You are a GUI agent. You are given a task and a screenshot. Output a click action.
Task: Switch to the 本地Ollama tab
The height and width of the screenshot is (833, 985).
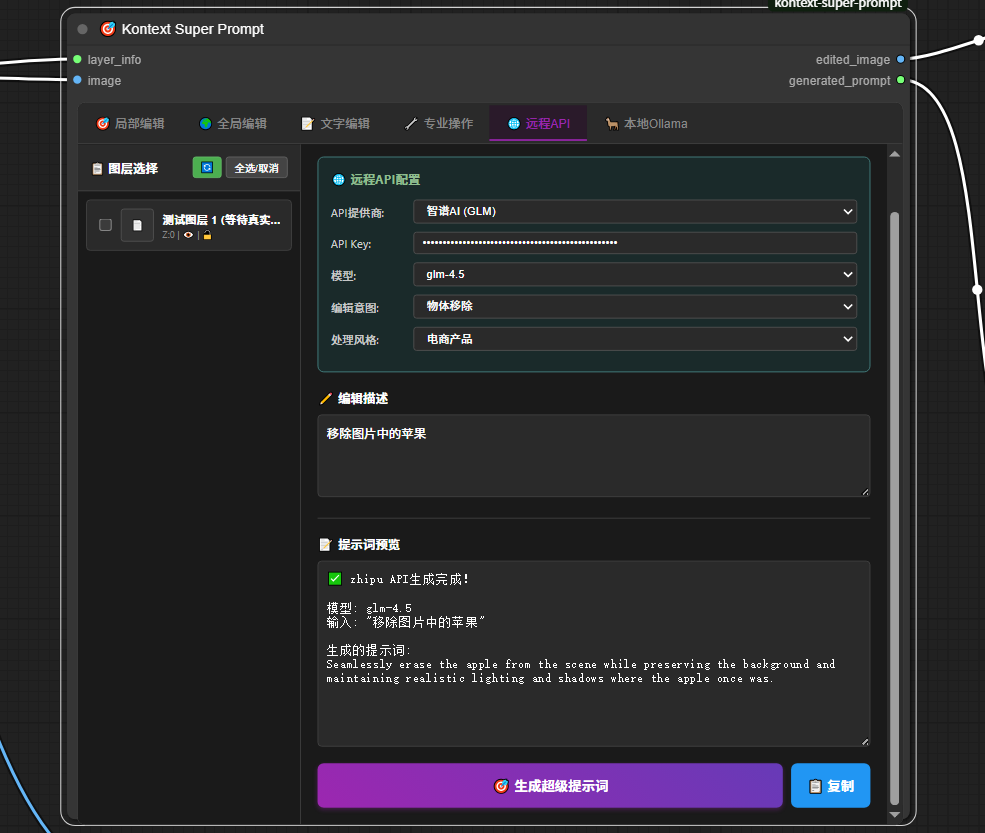(646, 123)
